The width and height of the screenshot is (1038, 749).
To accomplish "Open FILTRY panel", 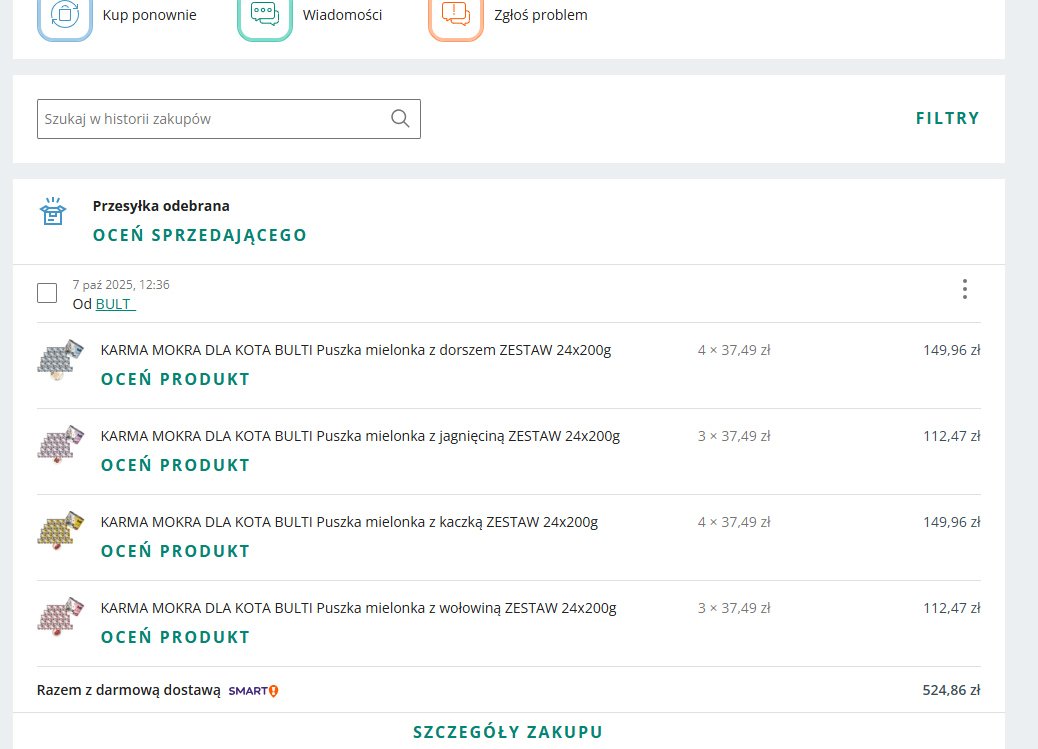I will coord(947,119).
